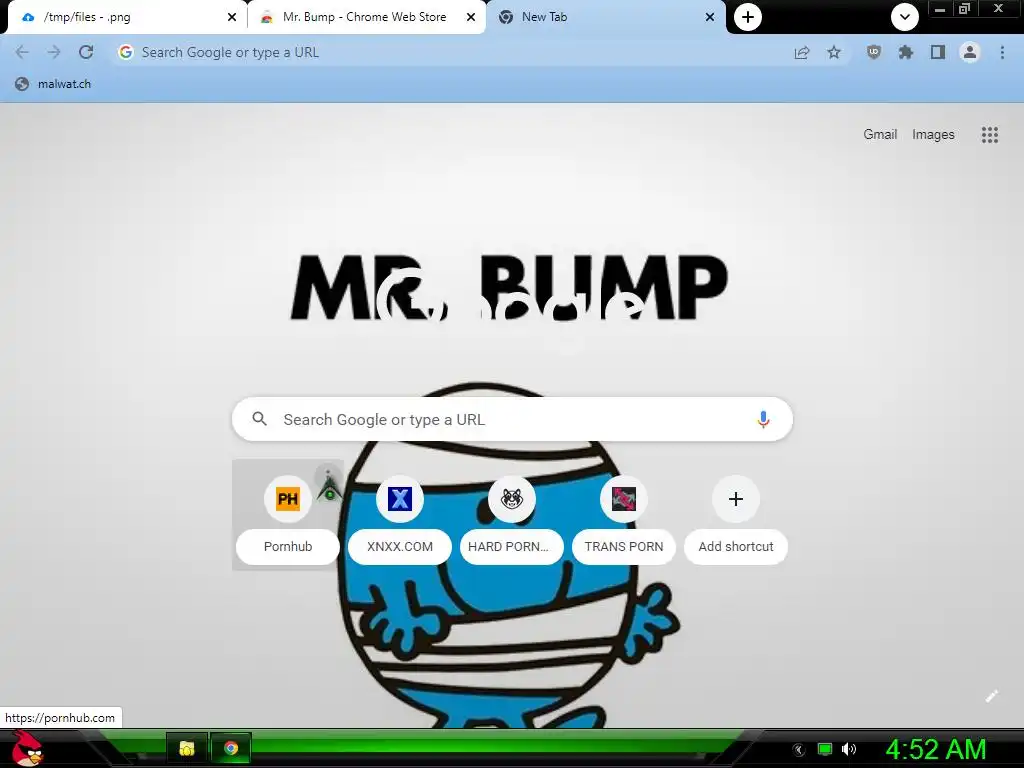Reload the current page
1024x768 pixels.
[86, 52]
